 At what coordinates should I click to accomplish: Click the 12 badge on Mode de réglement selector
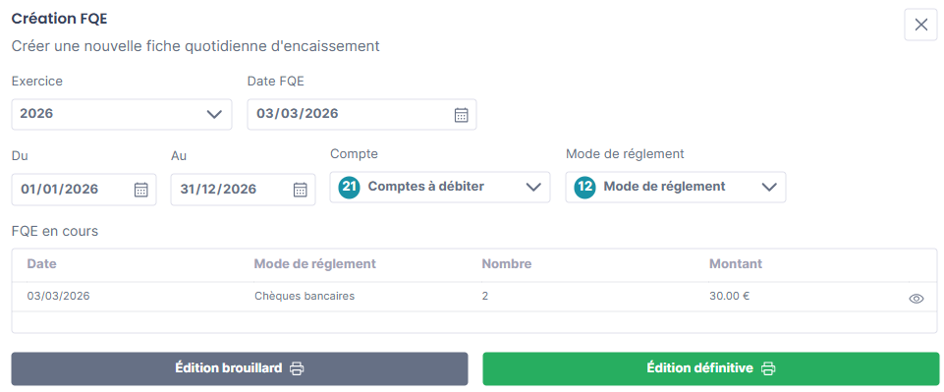pos(585,187)
